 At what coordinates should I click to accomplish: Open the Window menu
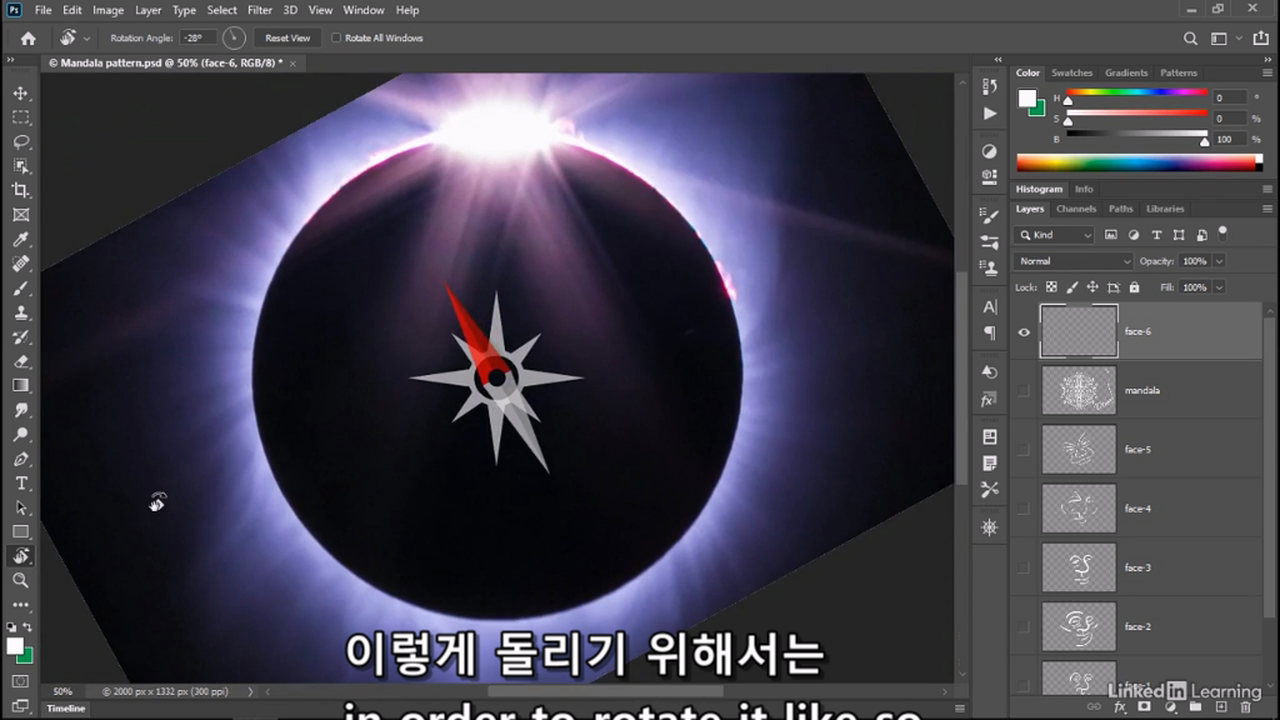(x=363, y=10)
